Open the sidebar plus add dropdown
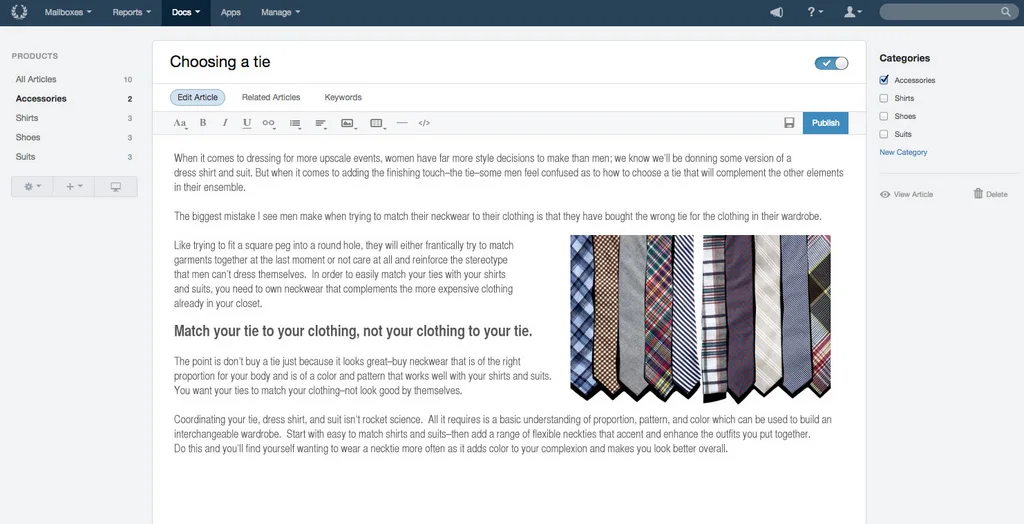 [74, 187]
